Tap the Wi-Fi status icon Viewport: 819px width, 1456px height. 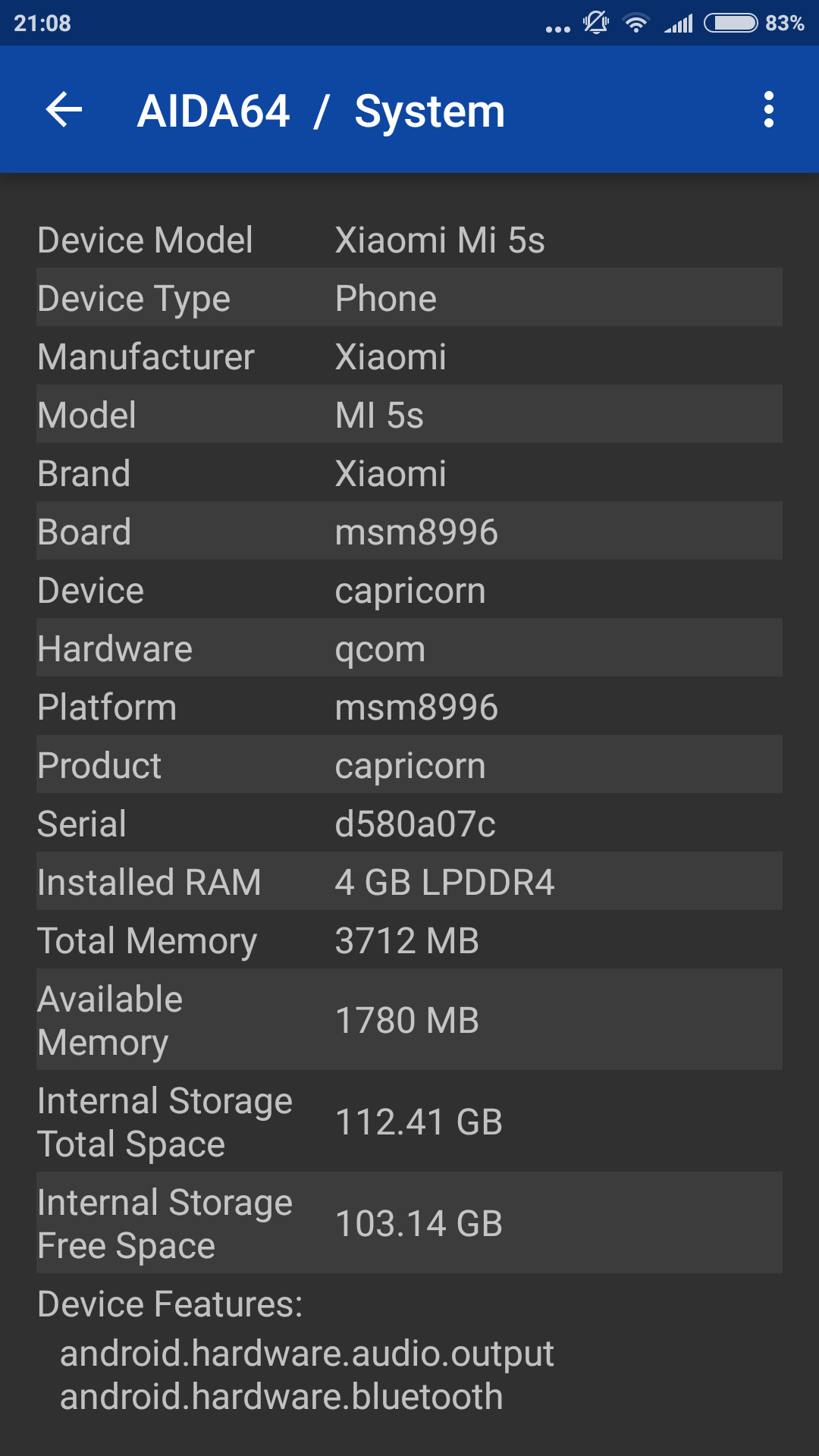coord(635,24)
